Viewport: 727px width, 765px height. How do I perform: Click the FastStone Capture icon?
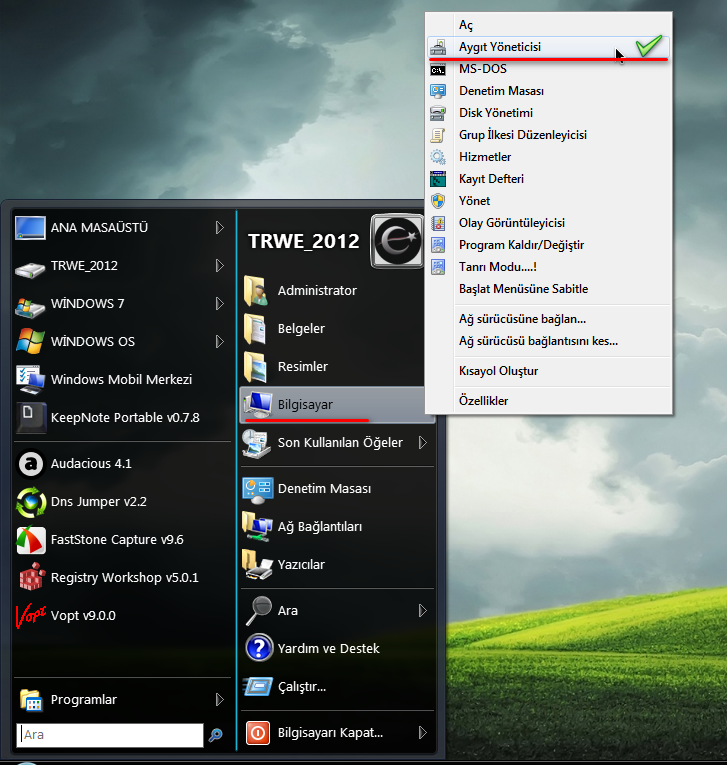(31, 540)
